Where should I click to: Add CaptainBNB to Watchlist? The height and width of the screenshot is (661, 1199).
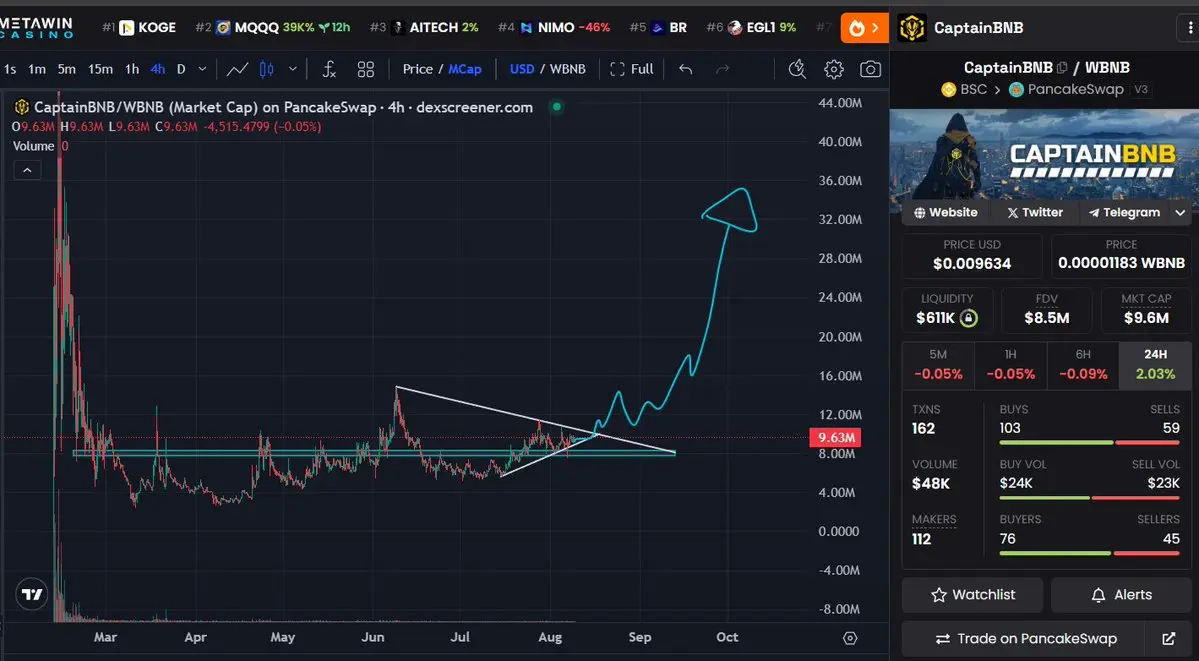coord(973,594)
